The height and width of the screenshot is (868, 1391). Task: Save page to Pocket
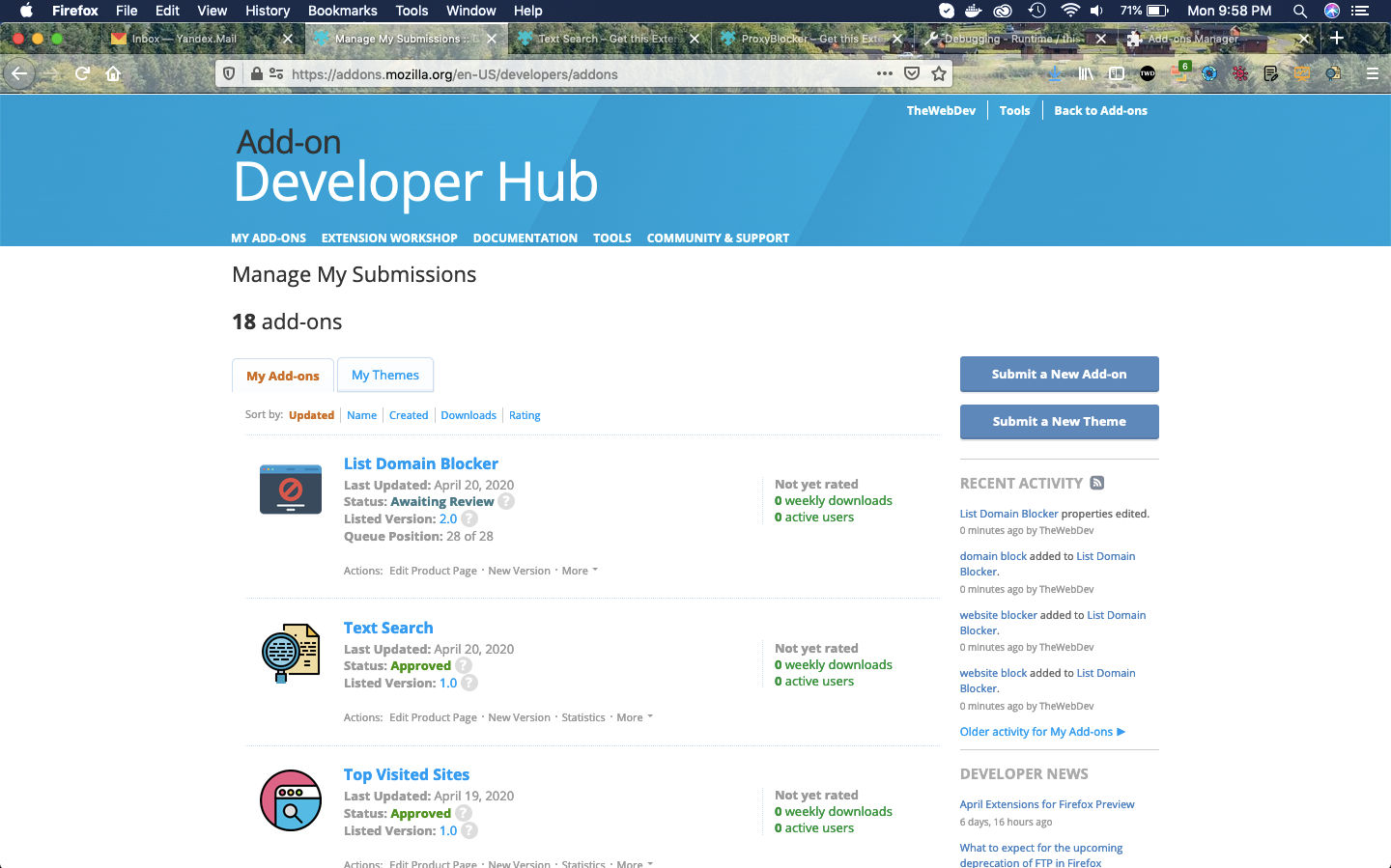[x=912, y=73]
